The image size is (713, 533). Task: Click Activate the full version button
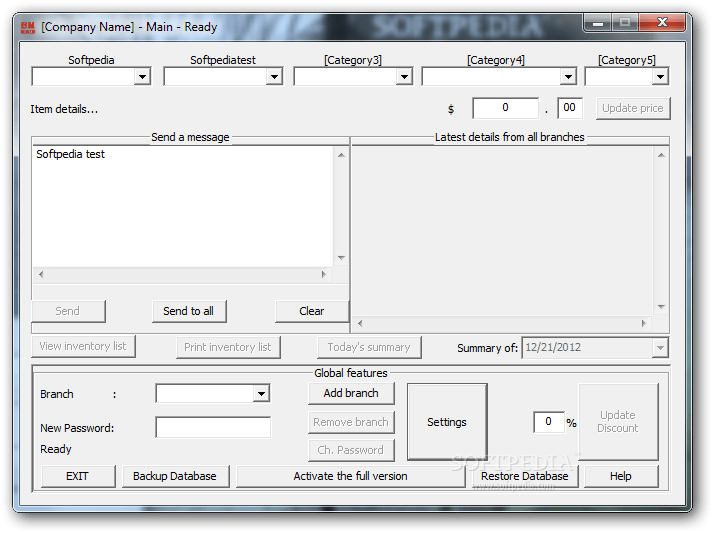[x=351, y=476]
